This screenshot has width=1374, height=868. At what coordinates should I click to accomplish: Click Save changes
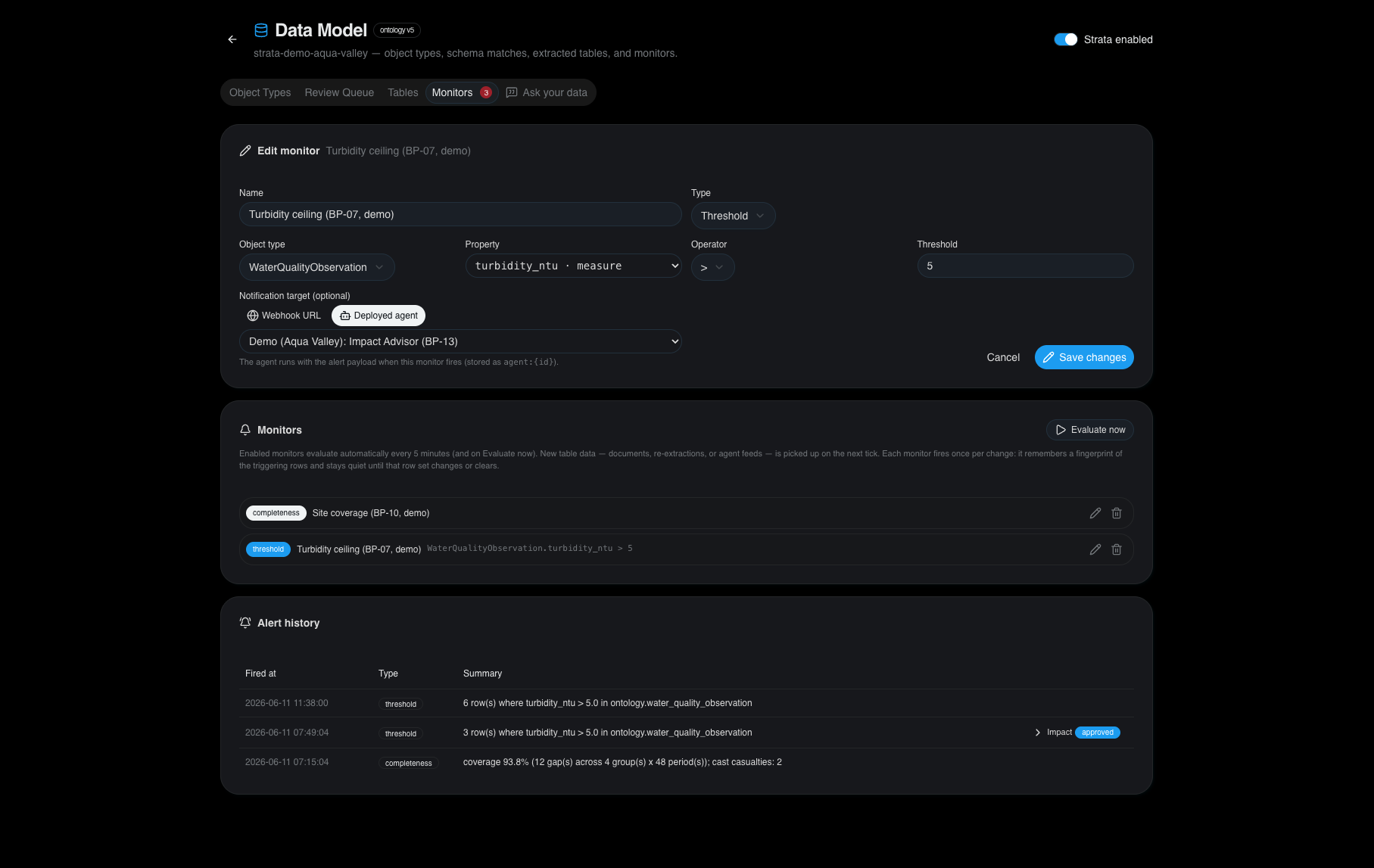tap(1084, 357)
